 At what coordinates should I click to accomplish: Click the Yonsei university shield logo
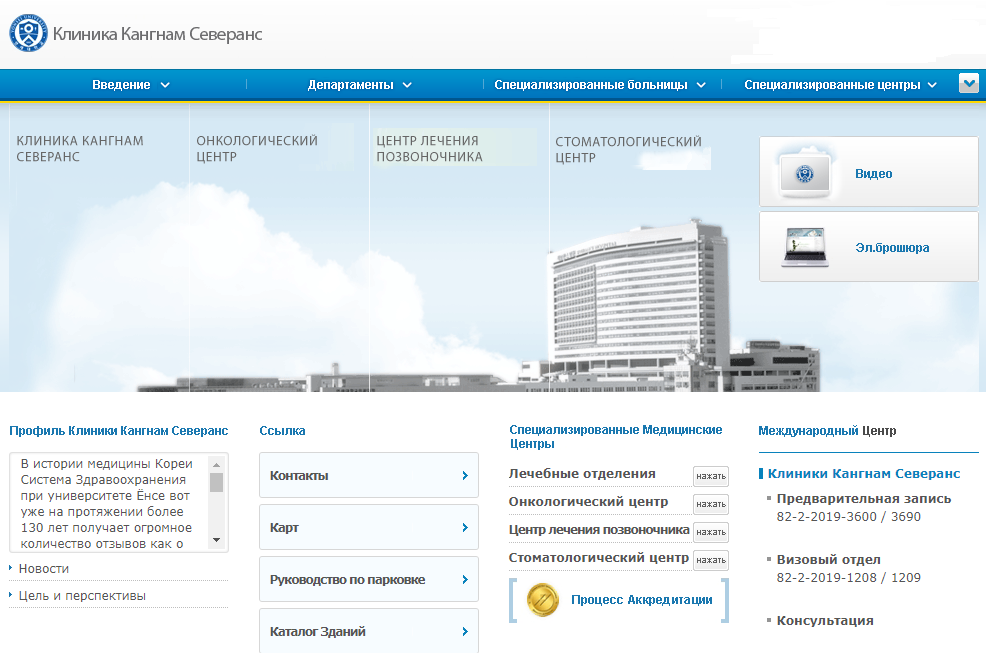tap(28, 33)
